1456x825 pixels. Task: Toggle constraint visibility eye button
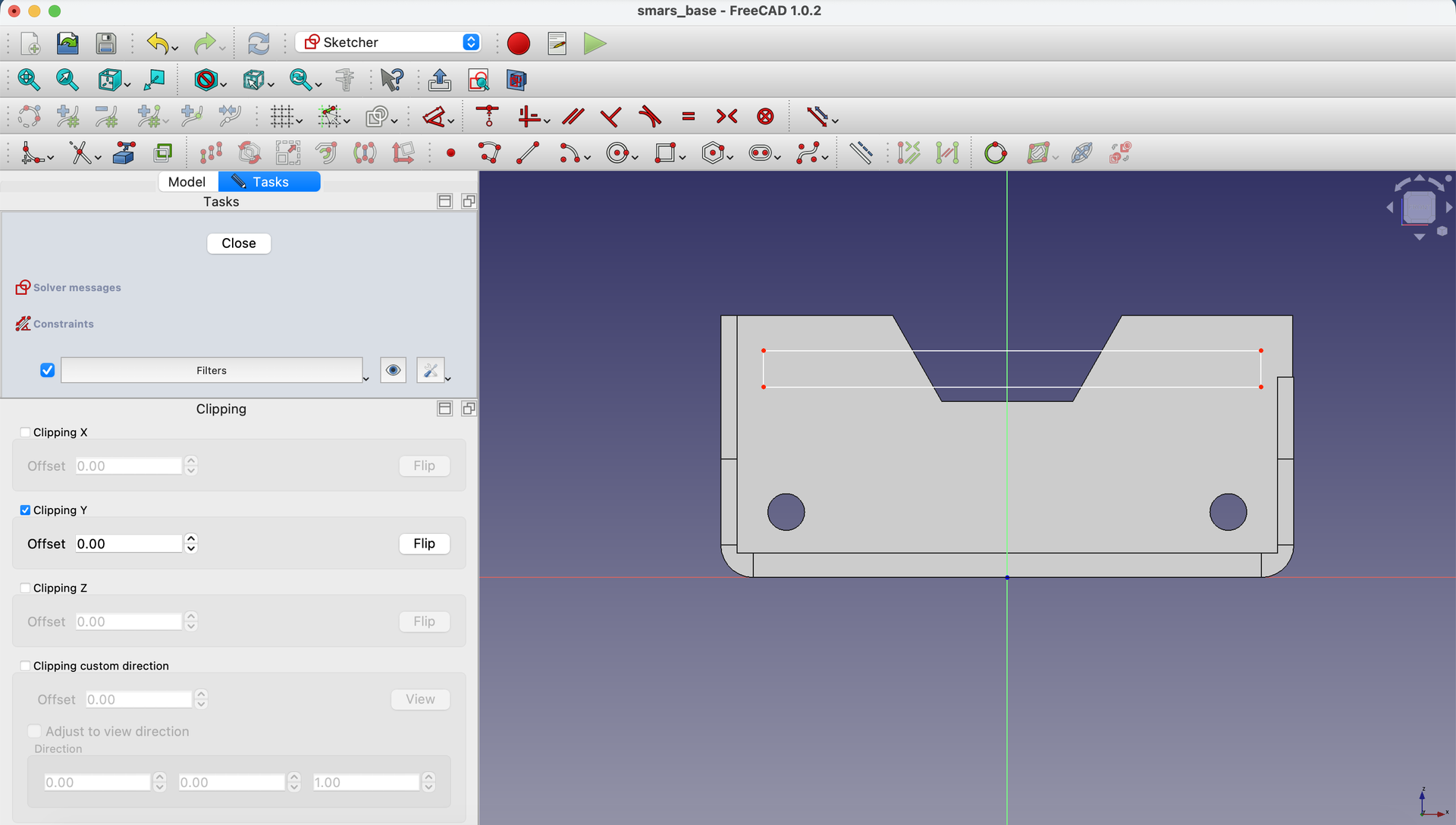tap(393, 370)
